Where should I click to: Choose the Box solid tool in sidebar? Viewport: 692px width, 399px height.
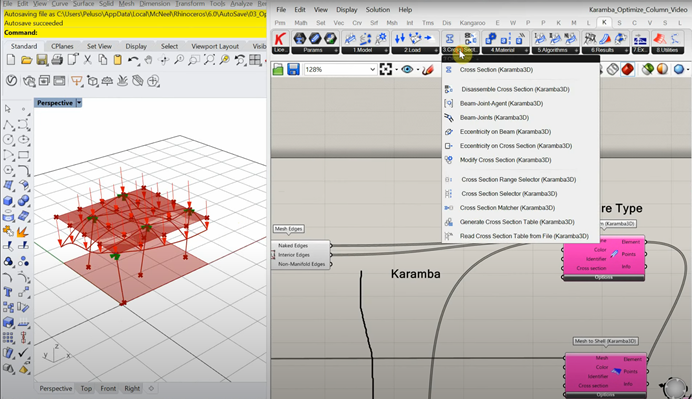point(8,201)
